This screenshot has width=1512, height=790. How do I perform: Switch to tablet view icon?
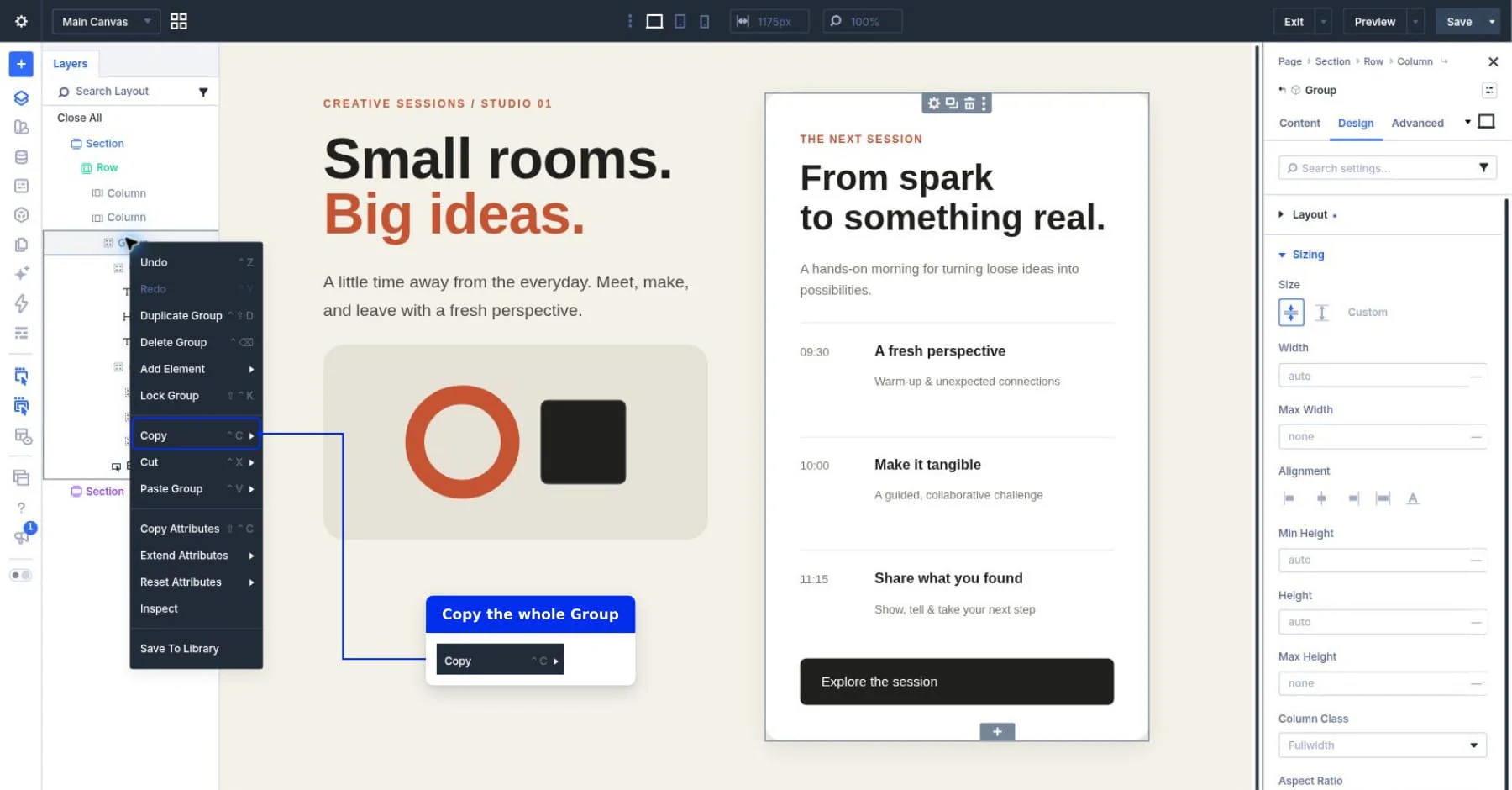pos(680,21)
